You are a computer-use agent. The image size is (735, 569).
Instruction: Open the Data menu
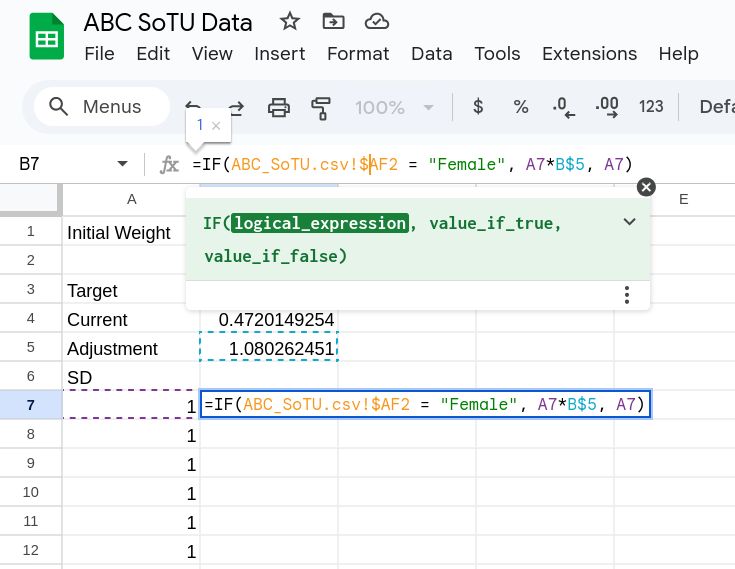[x=431, y=54]
